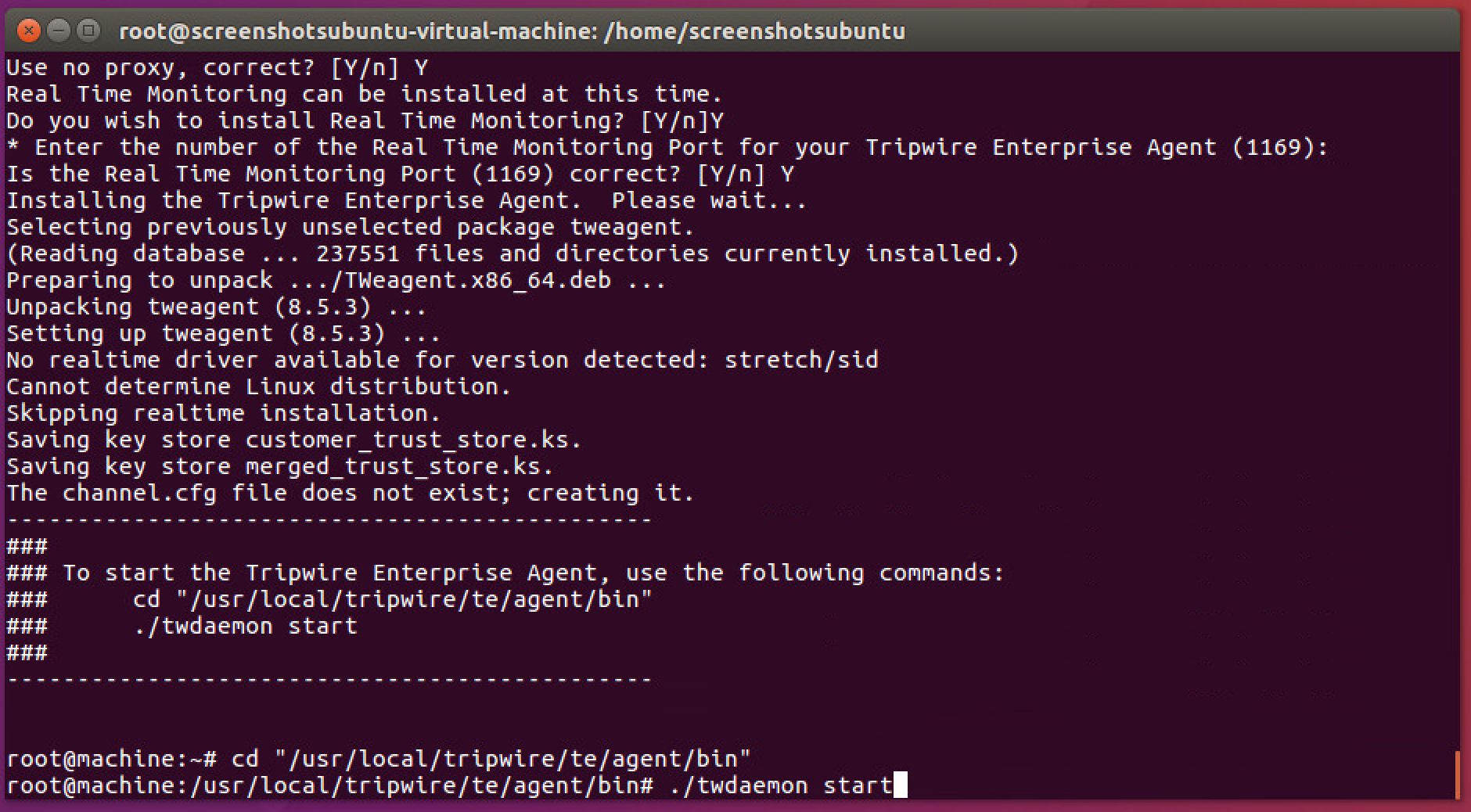
Task: Click the ./twdaemon start line in the ### instructions
Action: click(245, 626)
